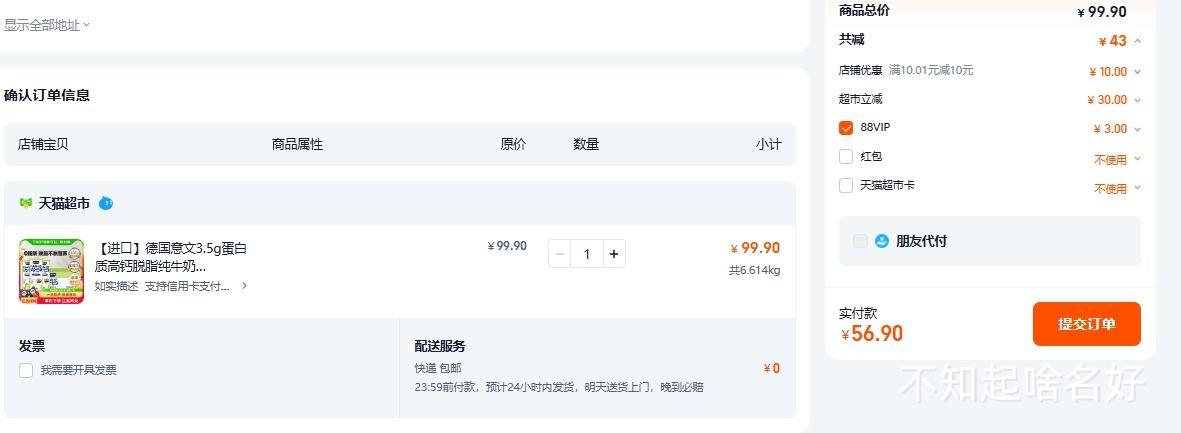This screenshot has width=1181, height=433.
Task: Expand 店铺优惠 ¥10.00 dropdown arrow
Action: tap(1137, 72)
